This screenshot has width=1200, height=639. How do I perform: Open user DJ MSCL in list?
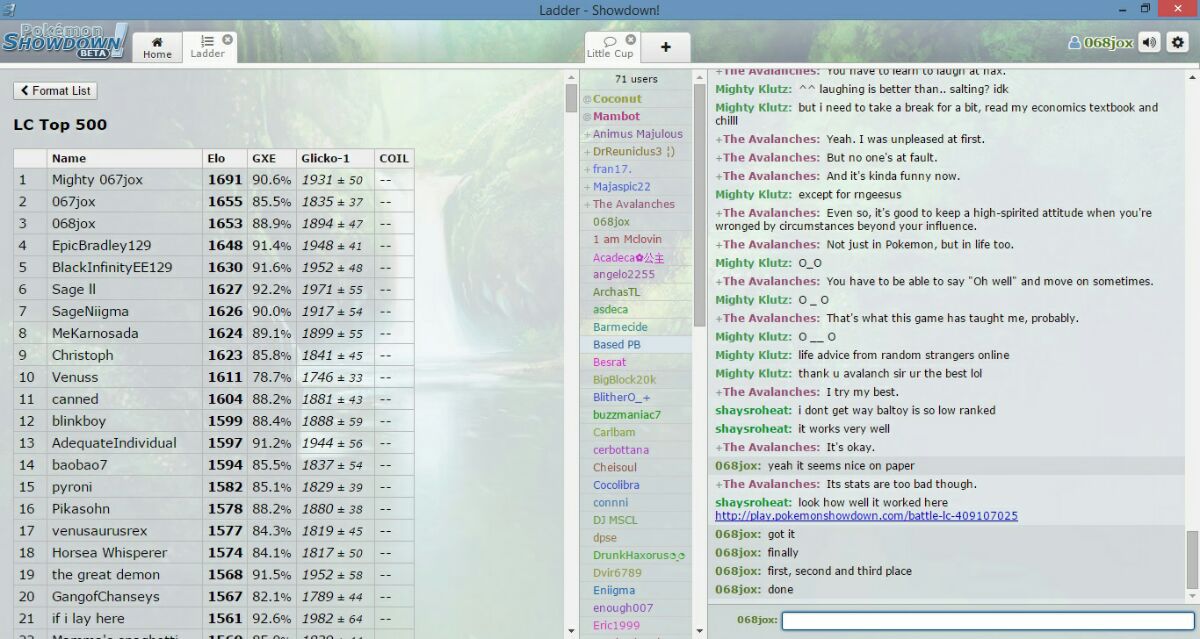635,520
